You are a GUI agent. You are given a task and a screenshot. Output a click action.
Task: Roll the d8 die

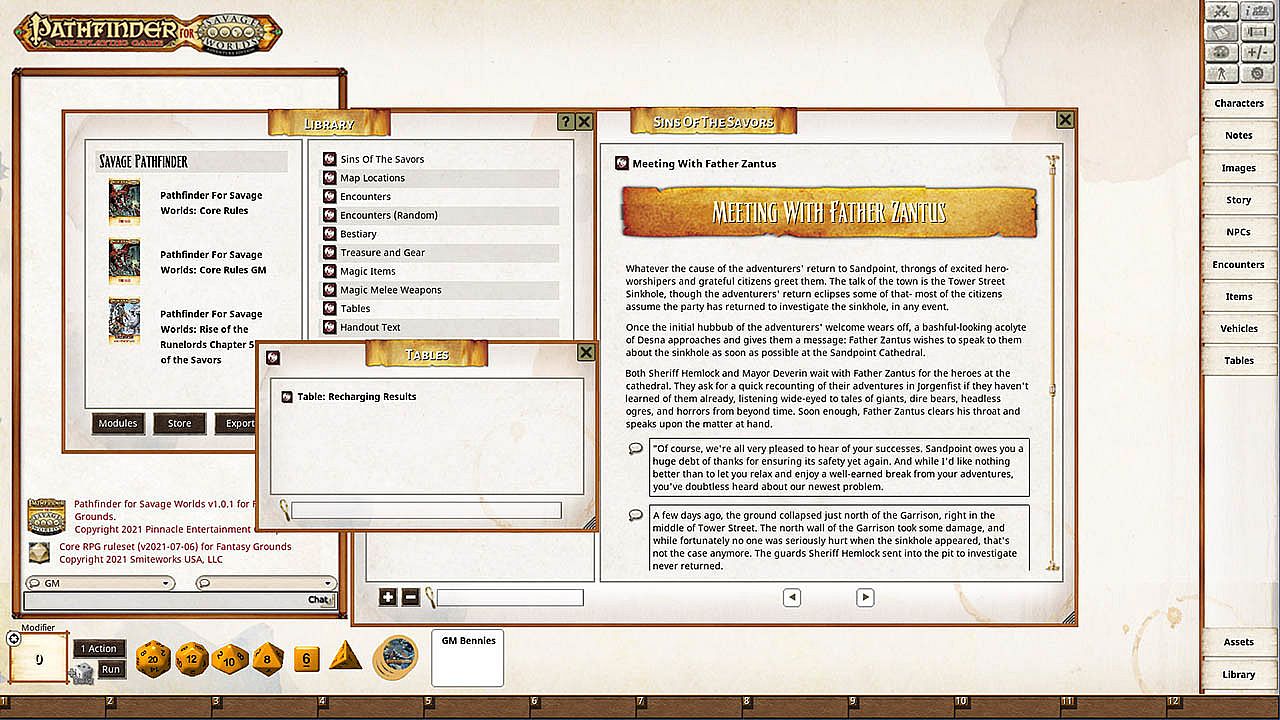pos(267,659)
